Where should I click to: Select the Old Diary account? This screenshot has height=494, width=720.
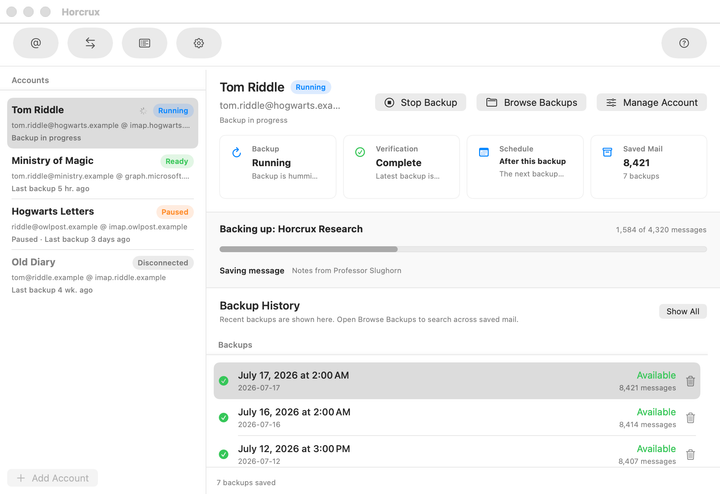[x=102, y=275]
